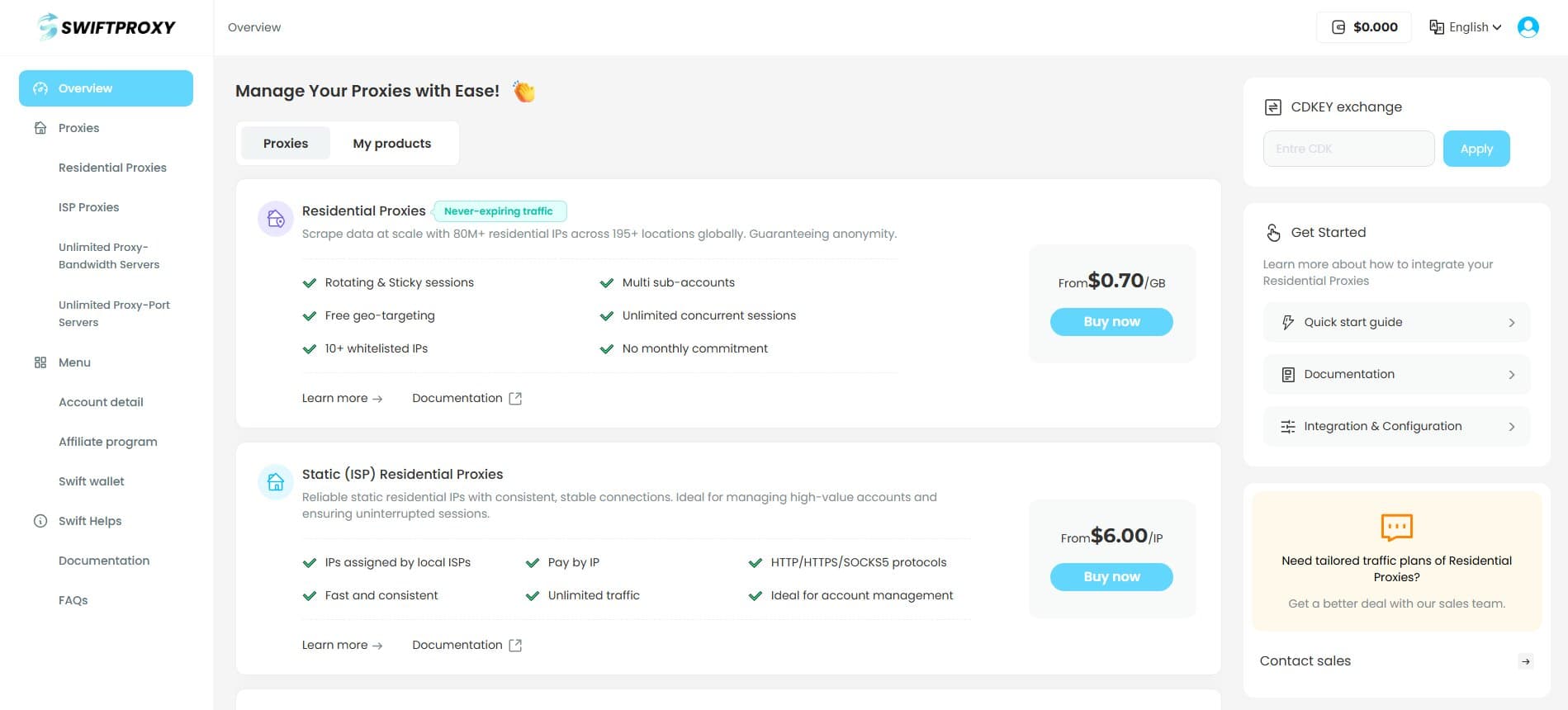1568x710 pixels.
Task: Click the Menu section label in sidebar
Action: coord(74,362)
